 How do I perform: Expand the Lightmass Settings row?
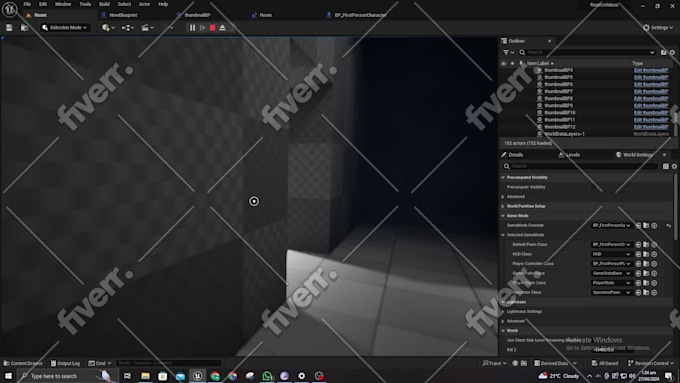click(x=503, y=311)
